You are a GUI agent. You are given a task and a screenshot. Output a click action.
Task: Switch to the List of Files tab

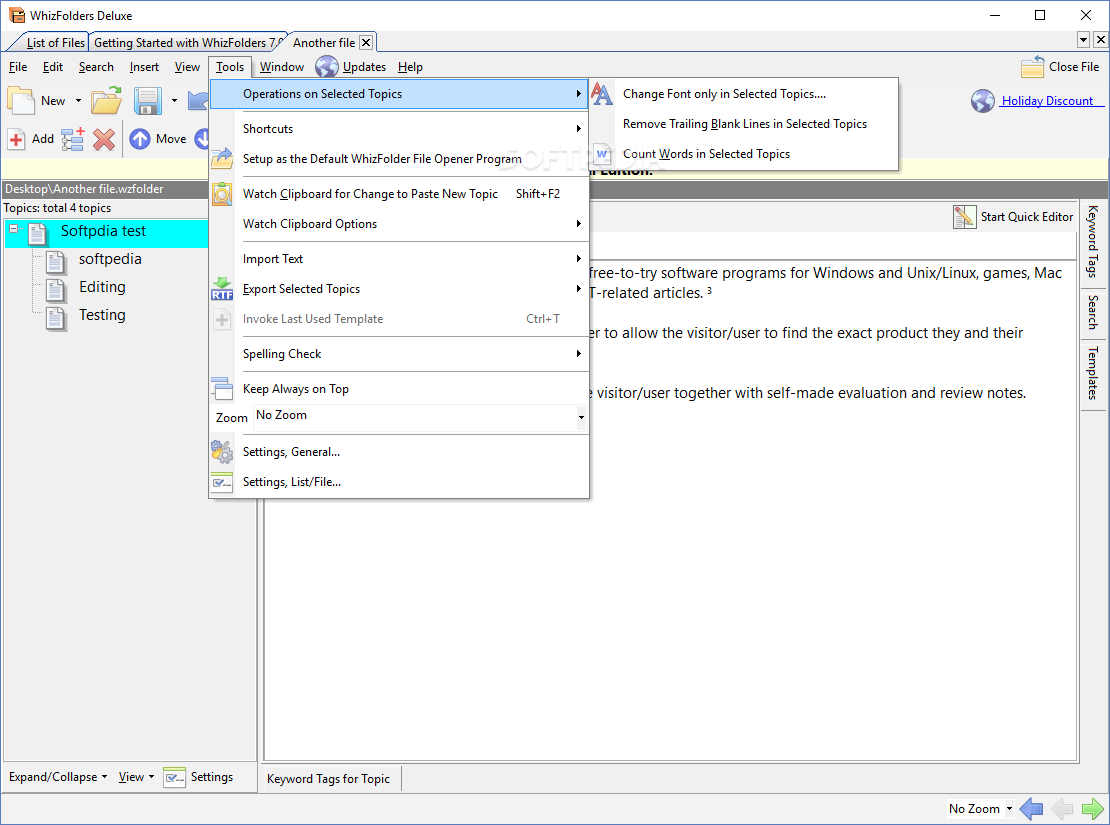55,42
